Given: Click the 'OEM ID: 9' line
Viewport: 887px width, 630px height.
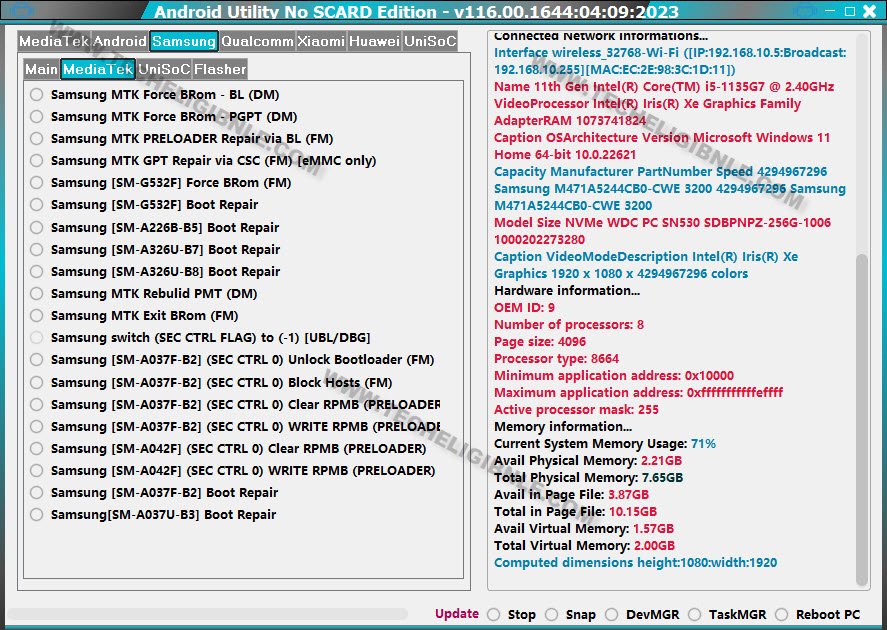Looking at the screenshot, I should [524, 308].
